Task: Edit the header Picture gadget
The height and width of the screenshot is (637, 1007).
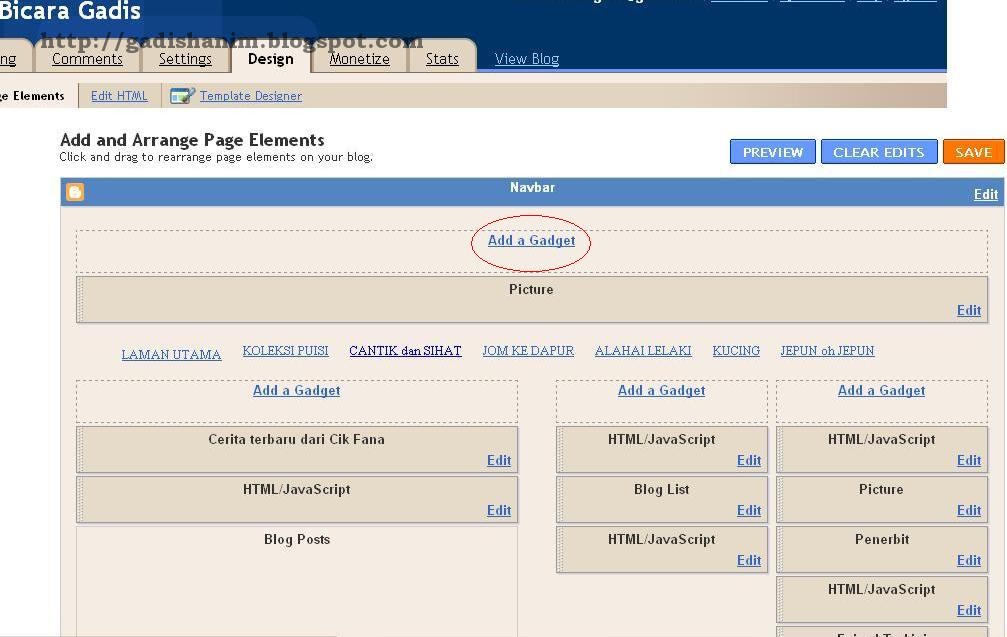Action: [x=969, y=310]
